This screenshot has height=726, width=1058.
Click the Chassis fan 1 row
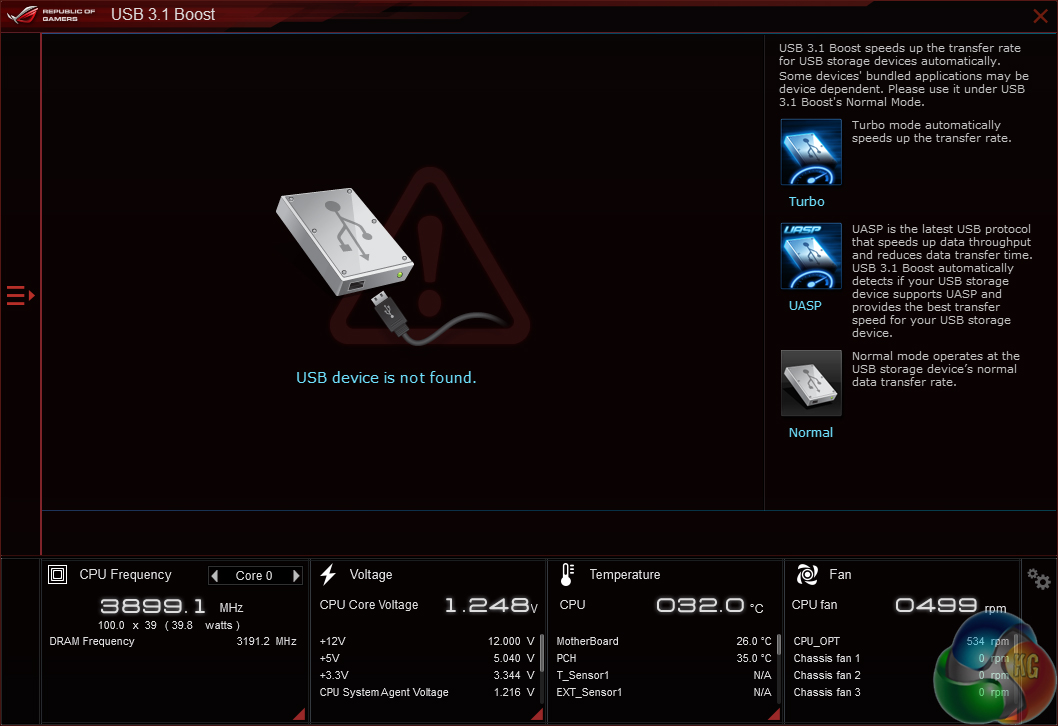pyautogui.click(x=901, y=658)
